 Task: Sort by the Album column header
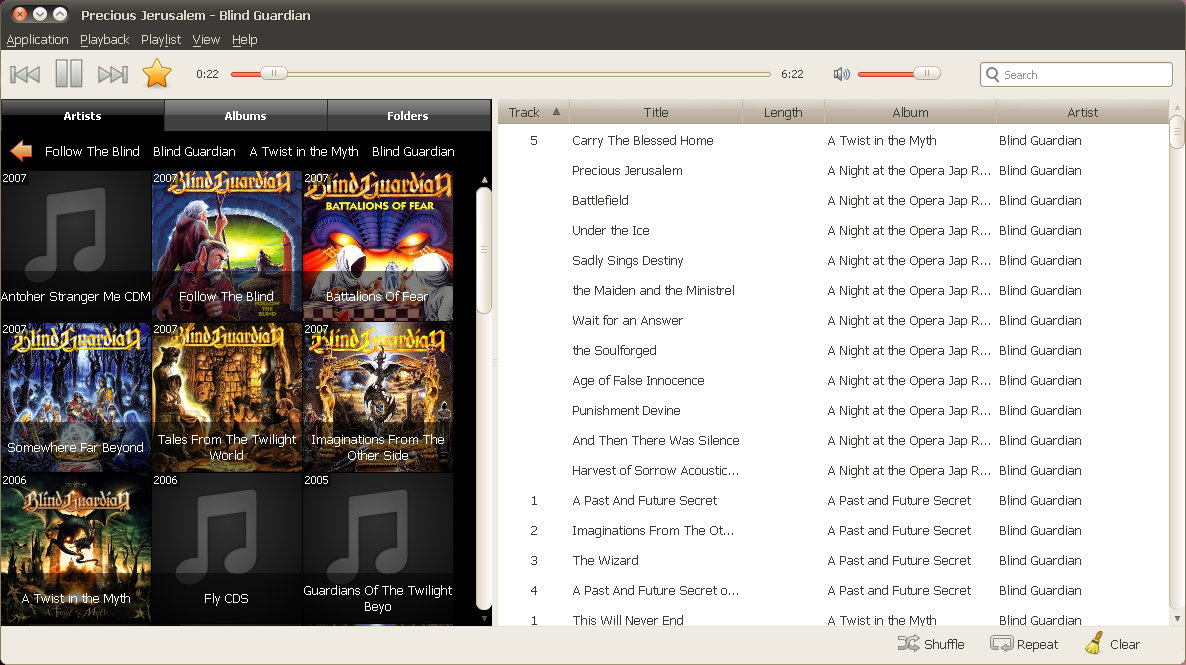pos(910,112)
